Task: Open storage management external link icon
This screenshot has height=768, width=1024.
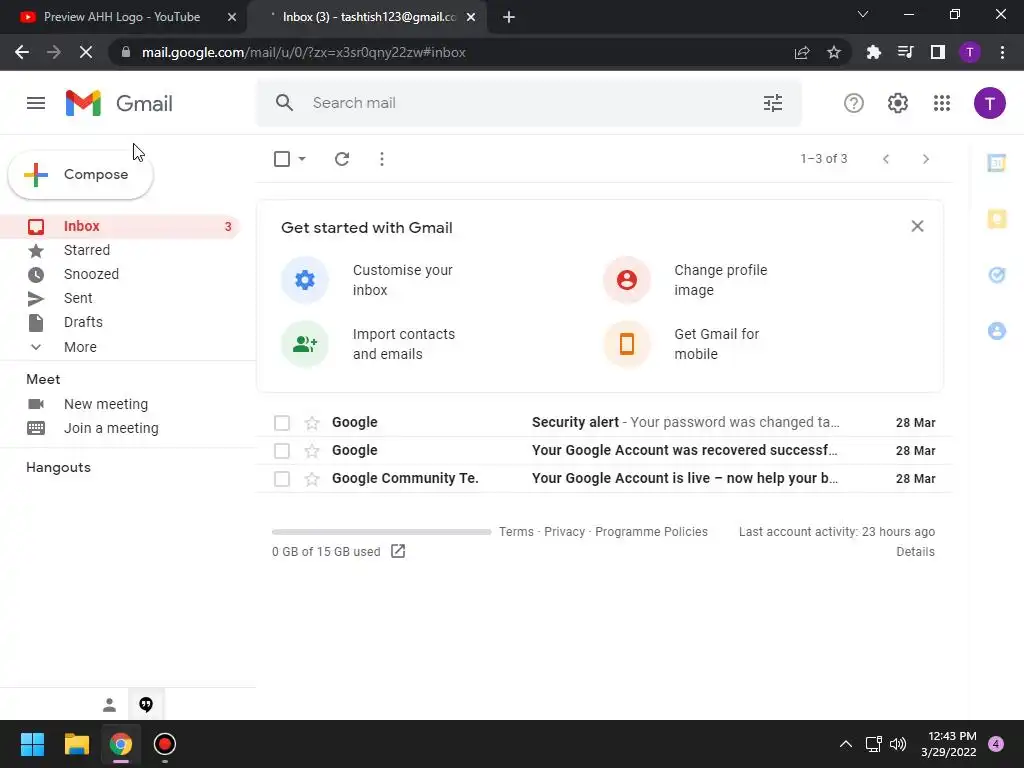Action: click(x=398, y=551)
